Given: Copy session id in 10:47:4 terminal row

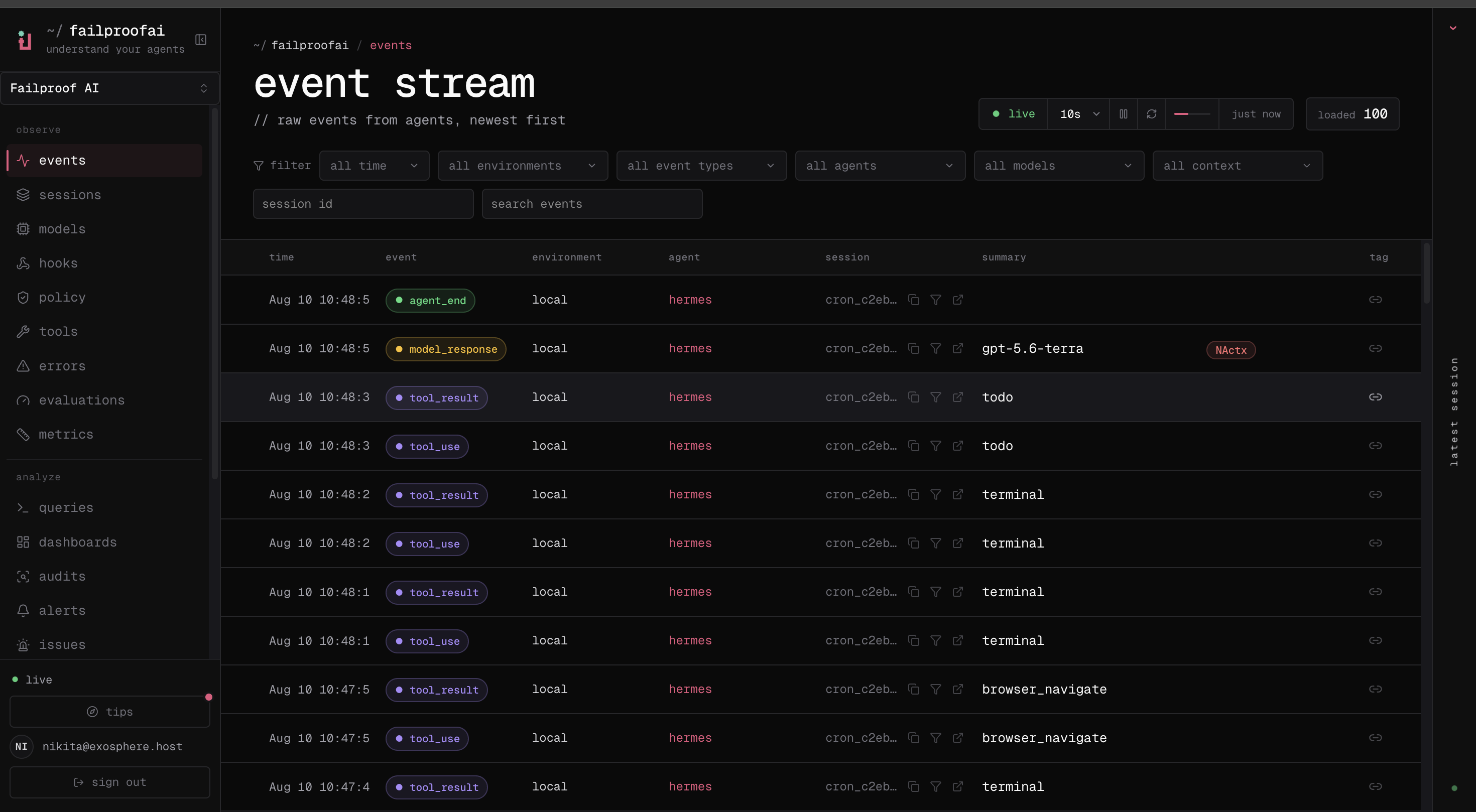Looking at the screenshot, I should click(914, 786).
